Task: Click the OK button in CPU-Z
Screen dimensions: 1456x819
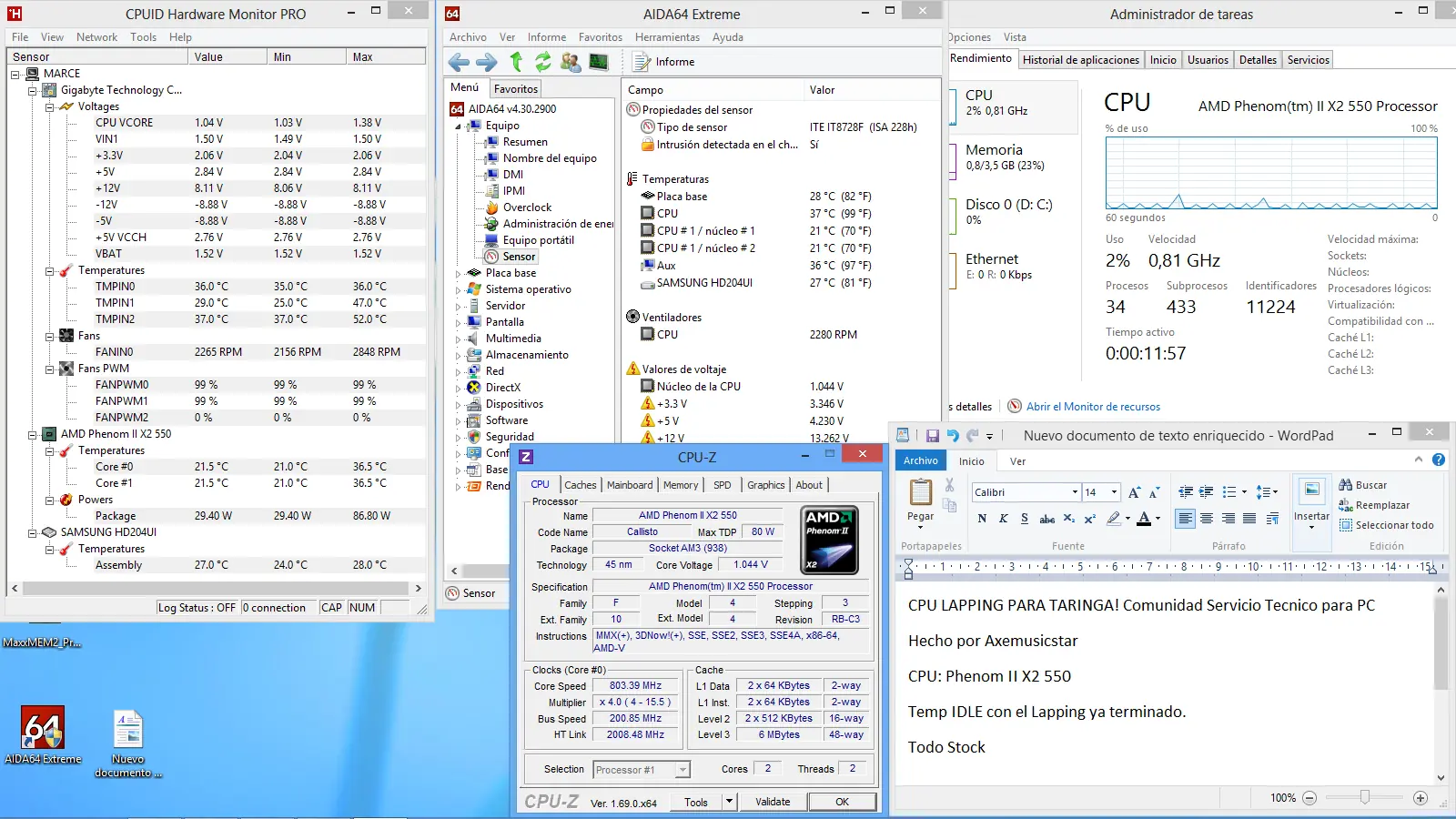Action: pyautogui.click(x=842, y=802)
